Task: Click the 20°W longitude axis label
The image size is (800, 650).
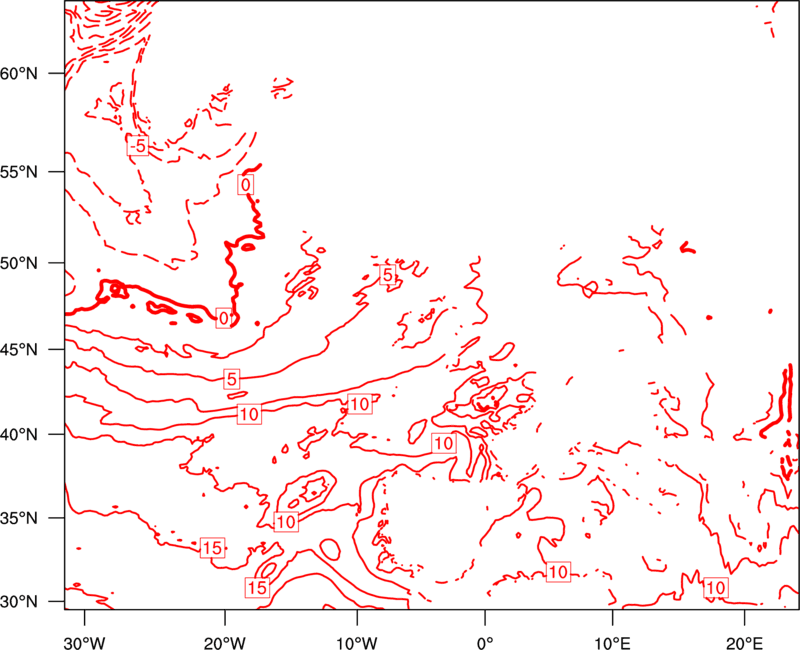Action: pyautogui.click(x=225, y=643)
